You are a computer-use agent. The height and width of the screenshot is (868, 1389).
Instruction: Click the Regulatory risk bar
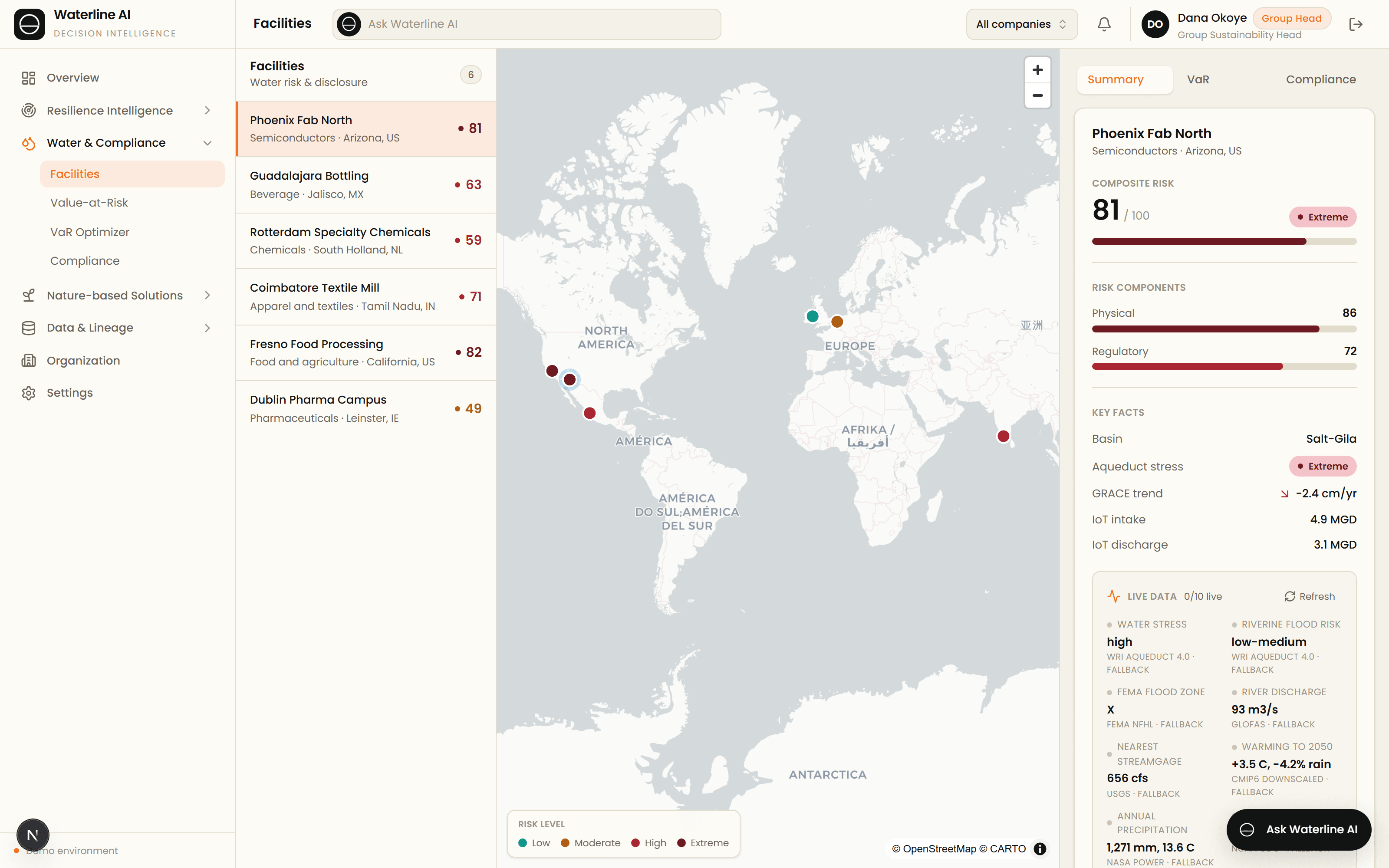coord(1224,366)
